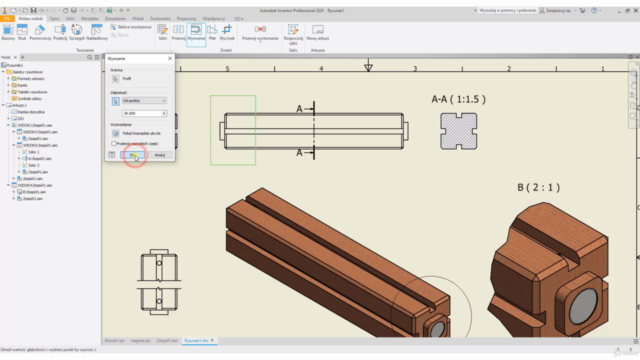640x360 pixels.
Task: Click Nowy arkusz new sheet tool
Action: pos(318,32)
